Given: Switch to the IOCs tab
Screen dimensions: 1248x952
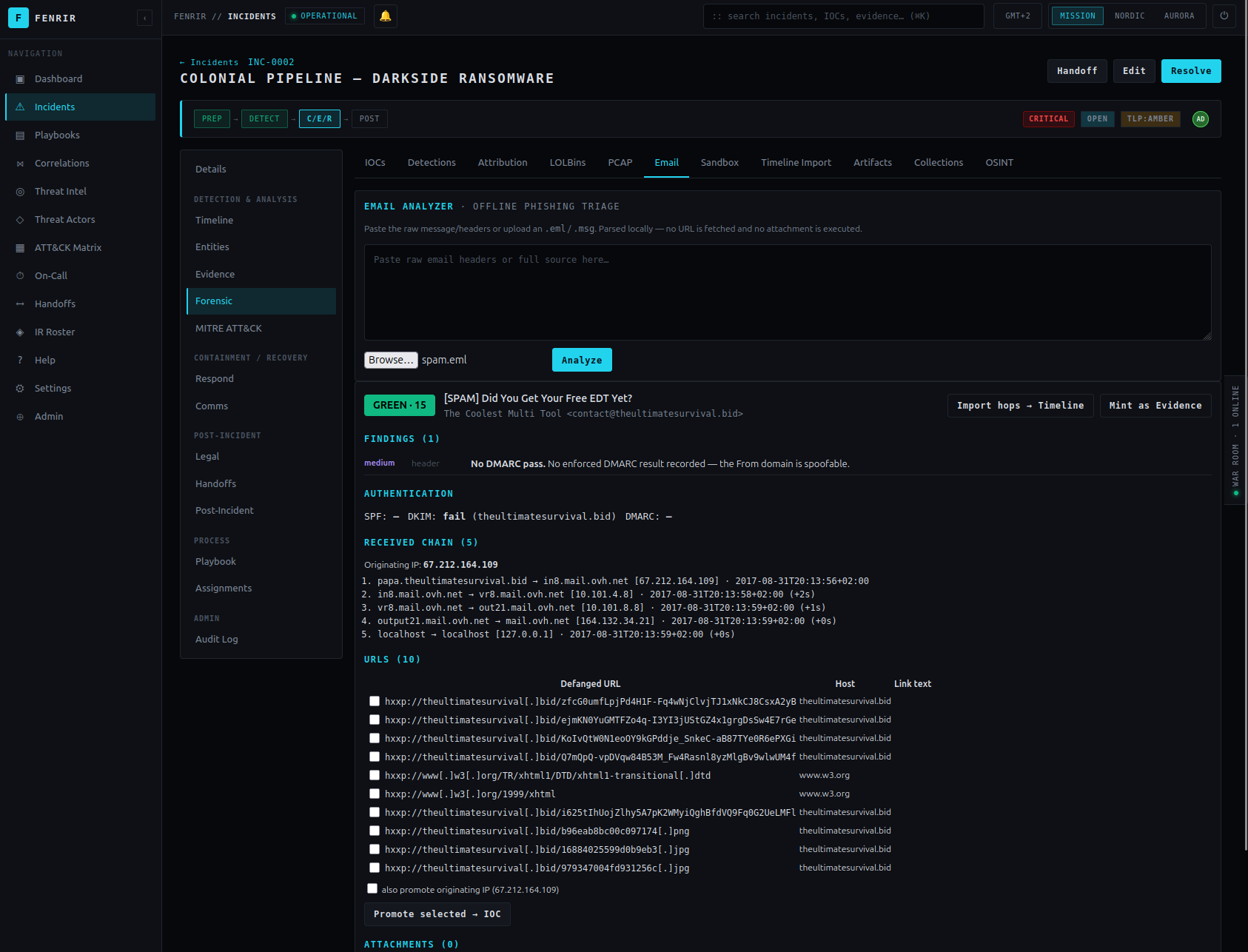Looking at the screenshot, I should pos(375,163).
